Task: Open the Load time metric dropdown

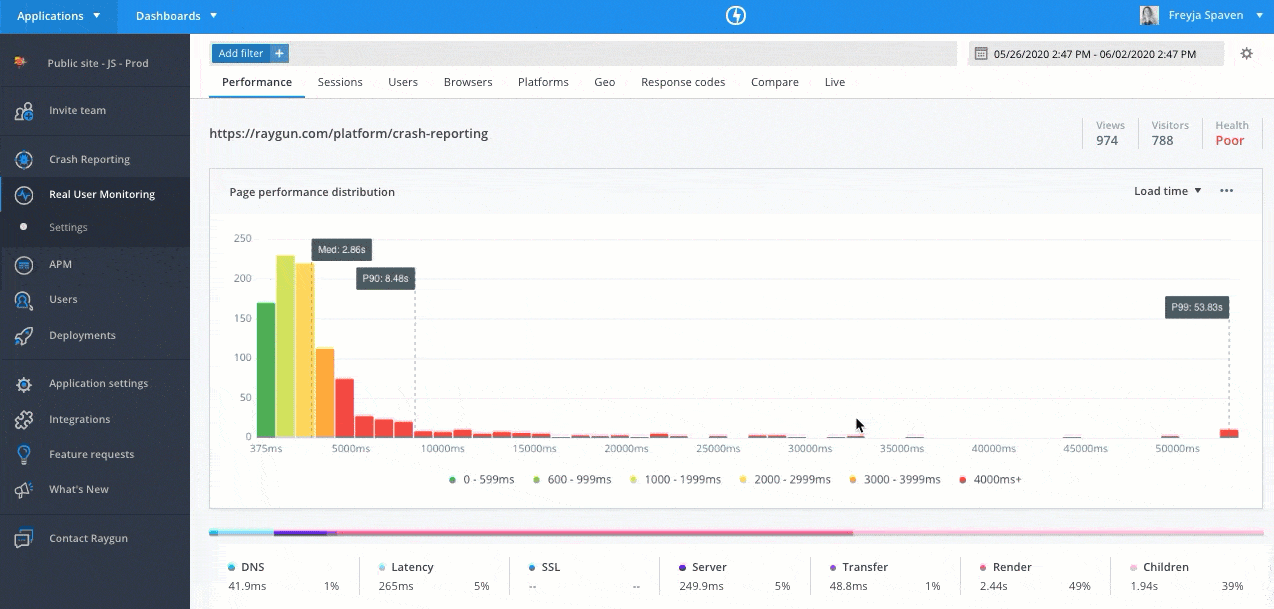Action: click(1168, 191)
